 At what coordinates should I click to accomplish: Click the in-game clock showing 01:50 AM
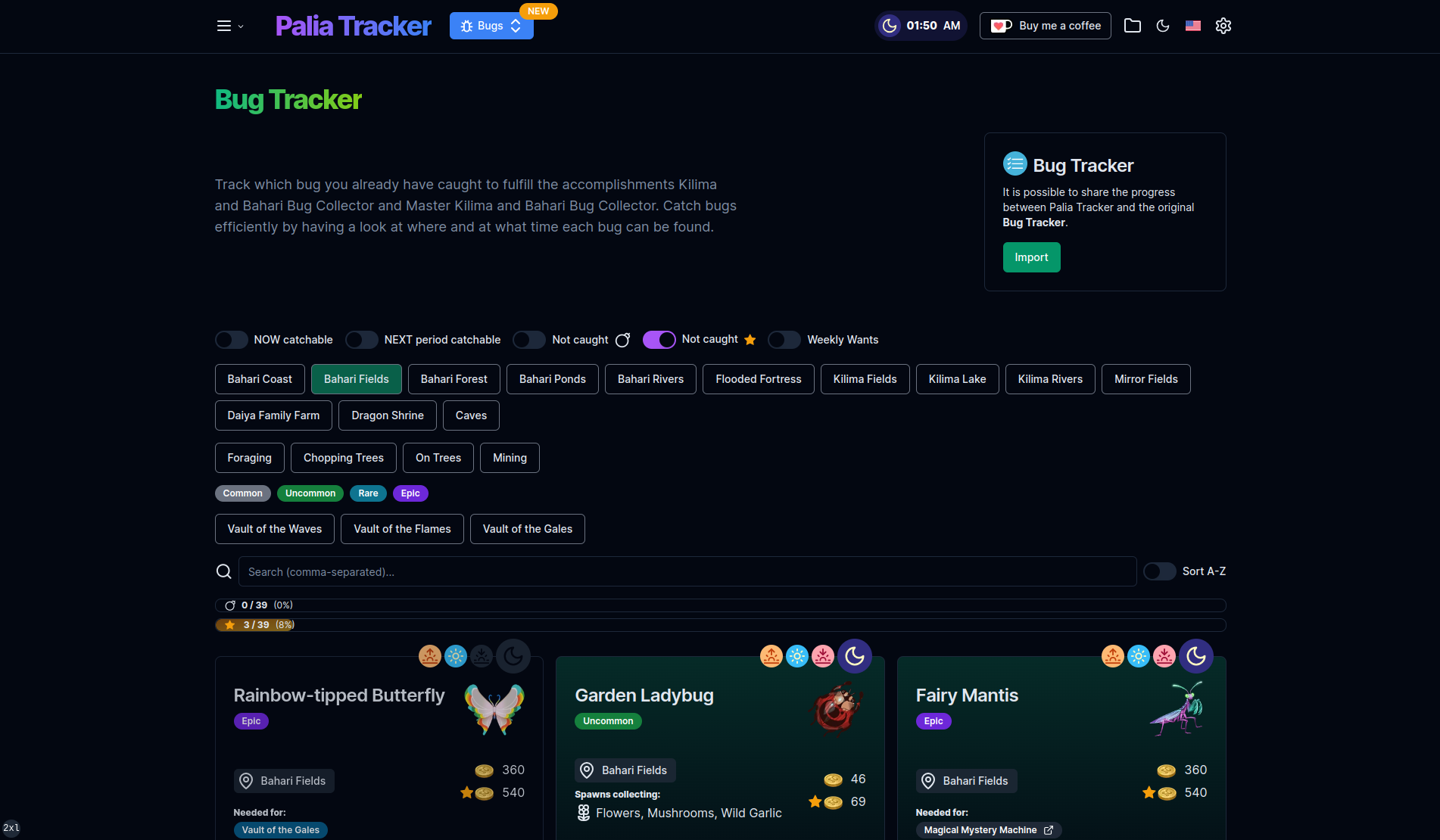point(921,25)
